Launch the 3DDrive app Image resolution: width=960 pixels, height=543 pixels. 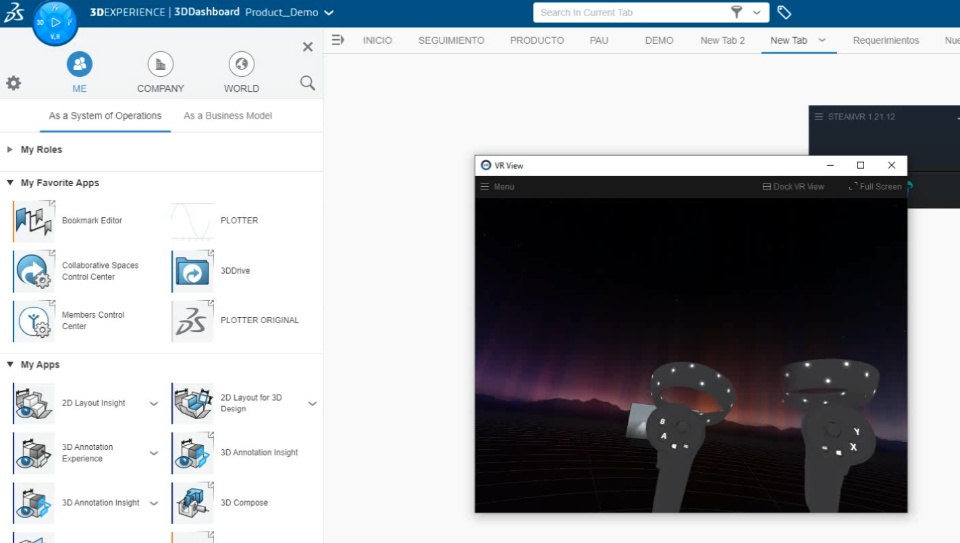pyautogui.click(x=193, y=271)
